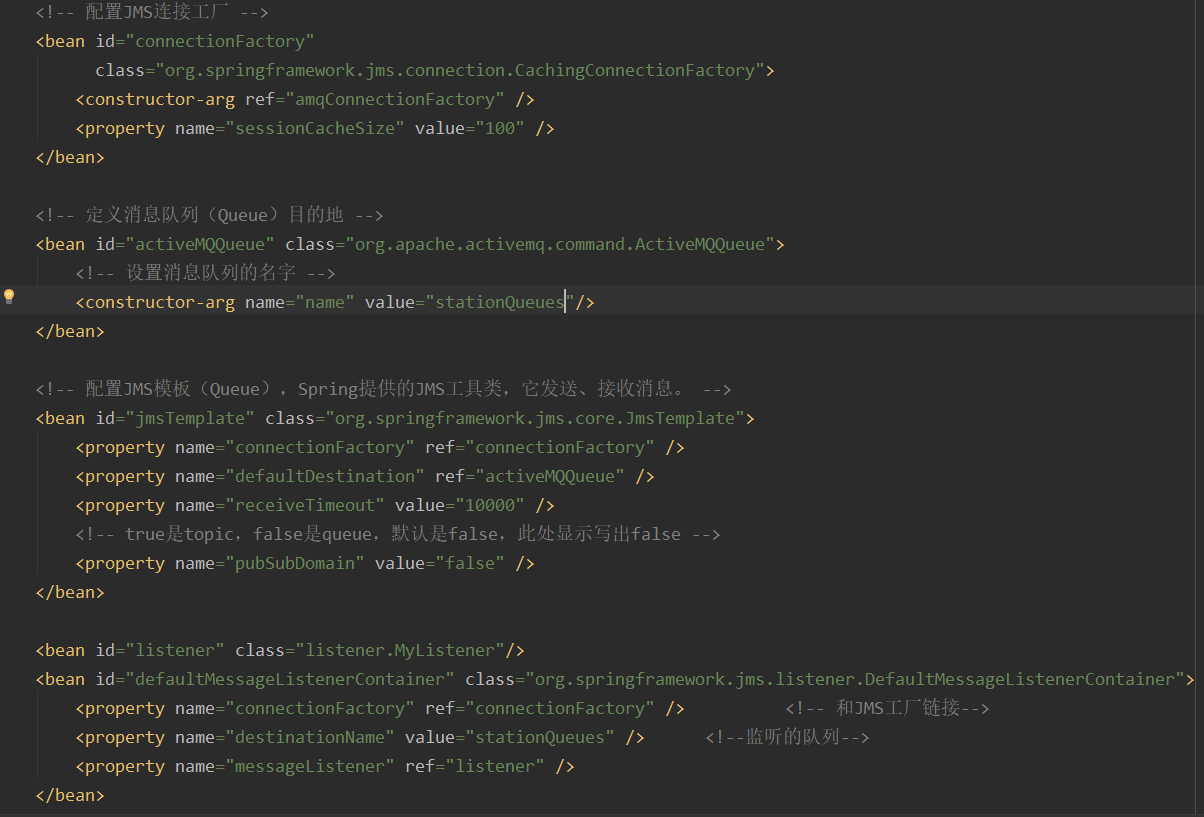Image resolution: width=1204 pixels, height=817 pixels.
Task: Click the comment starting with "配置JMS模板"
Action: tap(385, 390)
